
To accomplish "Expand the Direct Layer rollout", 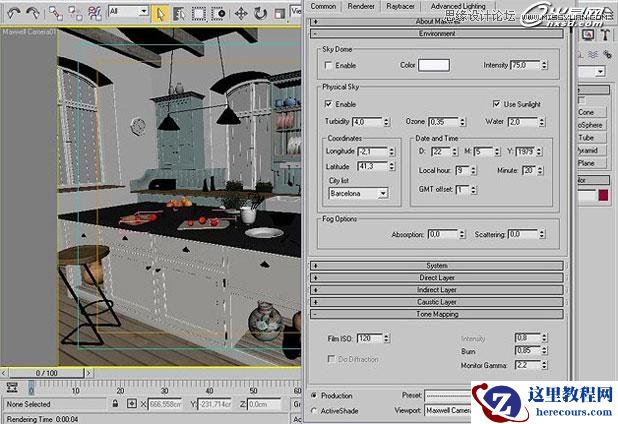I will (437, 277).
